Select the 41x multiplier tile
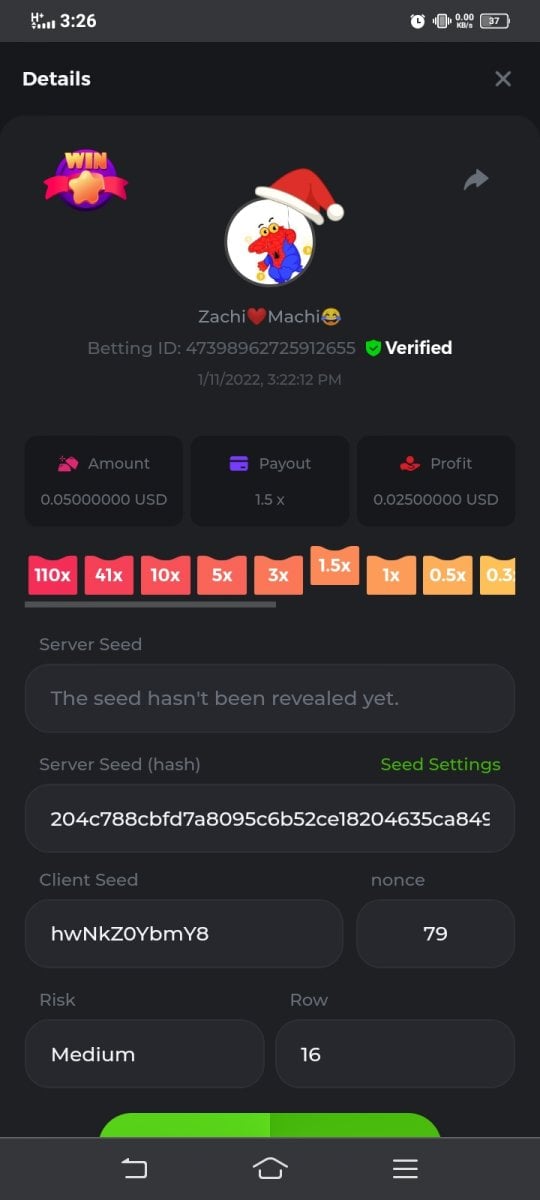Screen dimensions: 540x1200 tap(109, 575)
